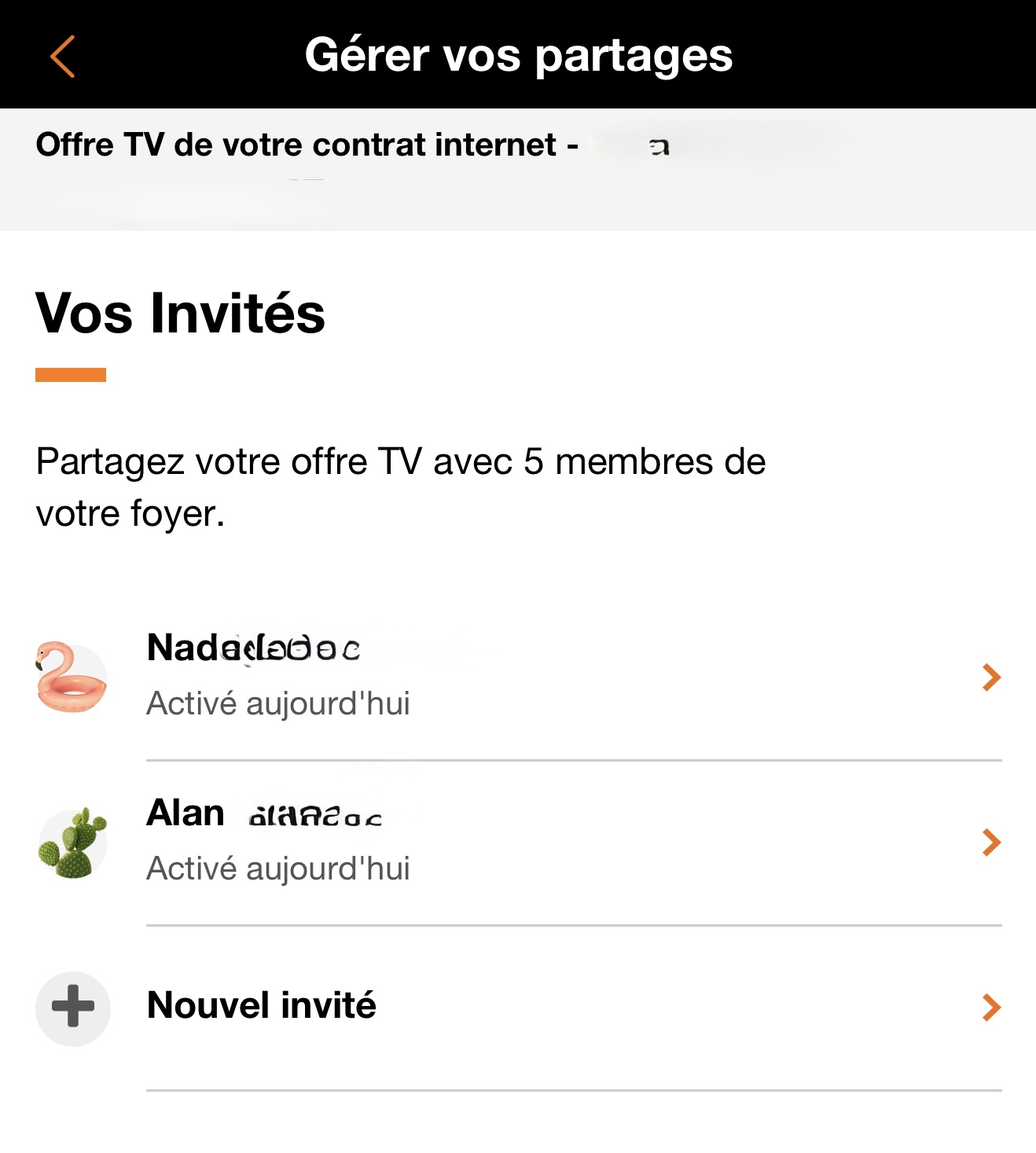Select the Nouvel invité label
Screen dimensions: 1036x1153
click(262, 1006)
